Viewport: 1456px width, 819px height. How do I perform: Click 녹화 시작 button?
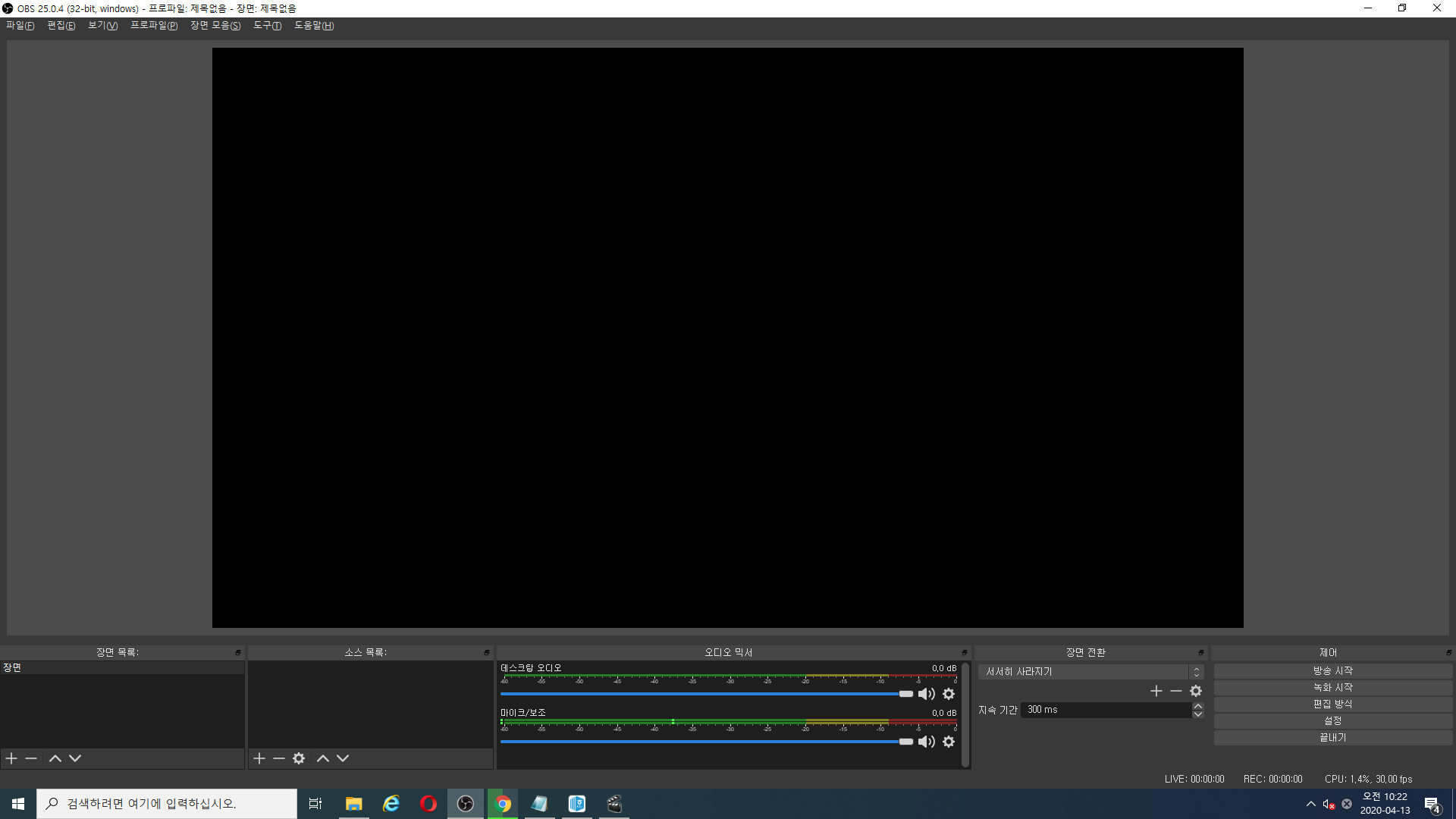click(1332, 688)
